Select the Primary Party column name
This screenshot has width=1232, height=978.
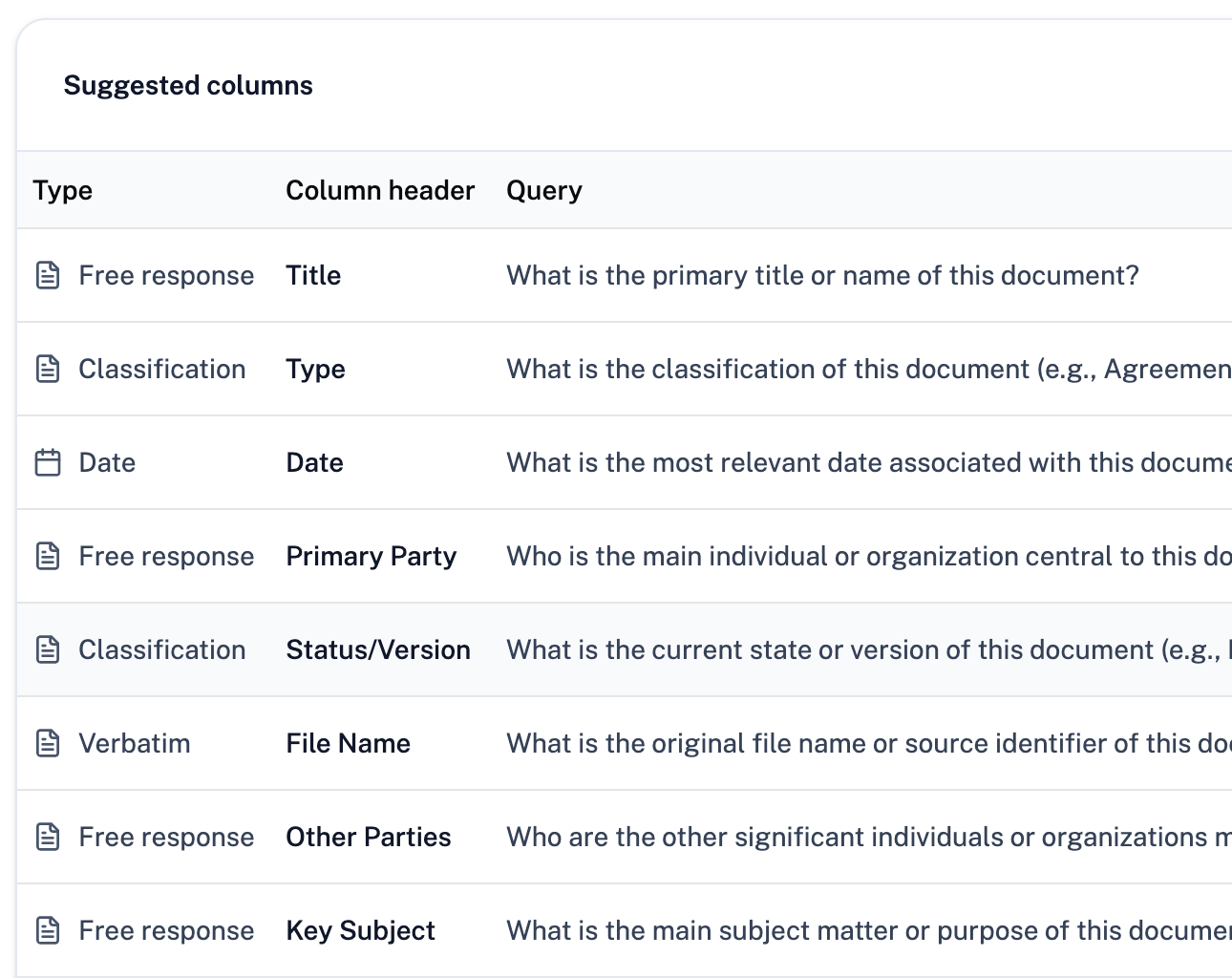coord(371,556)
